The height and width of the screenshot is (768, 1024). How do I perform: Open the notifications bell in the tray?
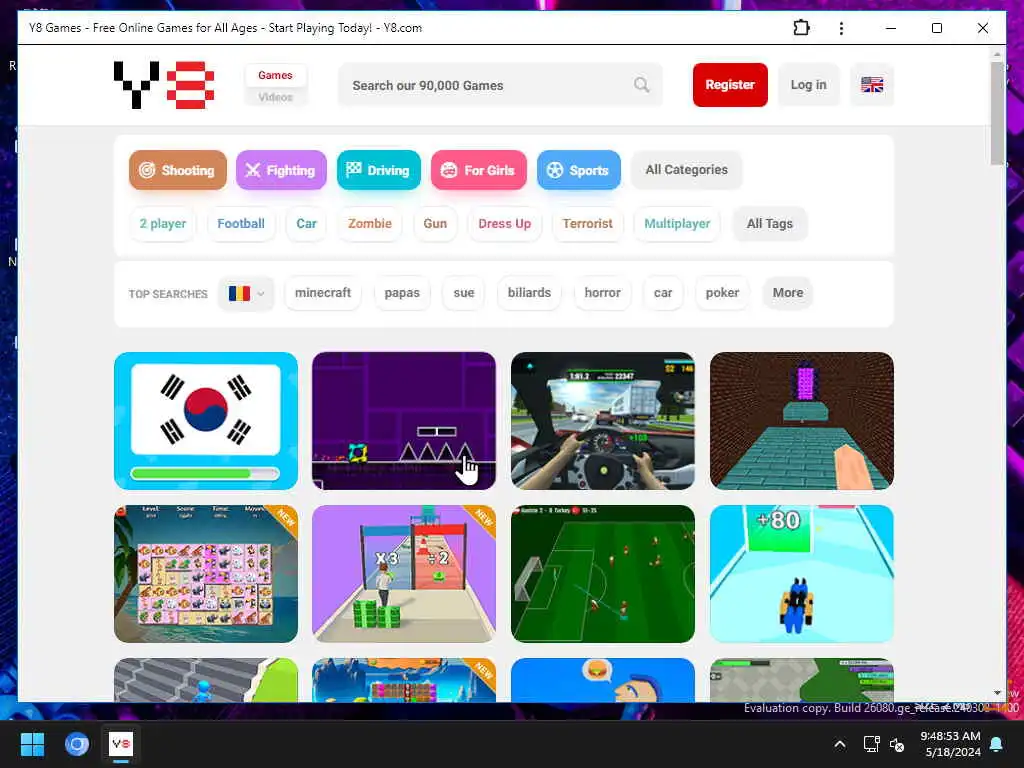997,744
